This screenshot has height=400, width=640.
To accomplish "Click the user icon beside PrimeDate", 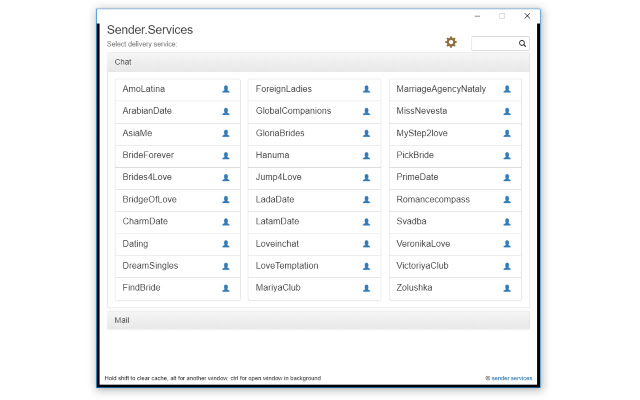I will (507, 177).
